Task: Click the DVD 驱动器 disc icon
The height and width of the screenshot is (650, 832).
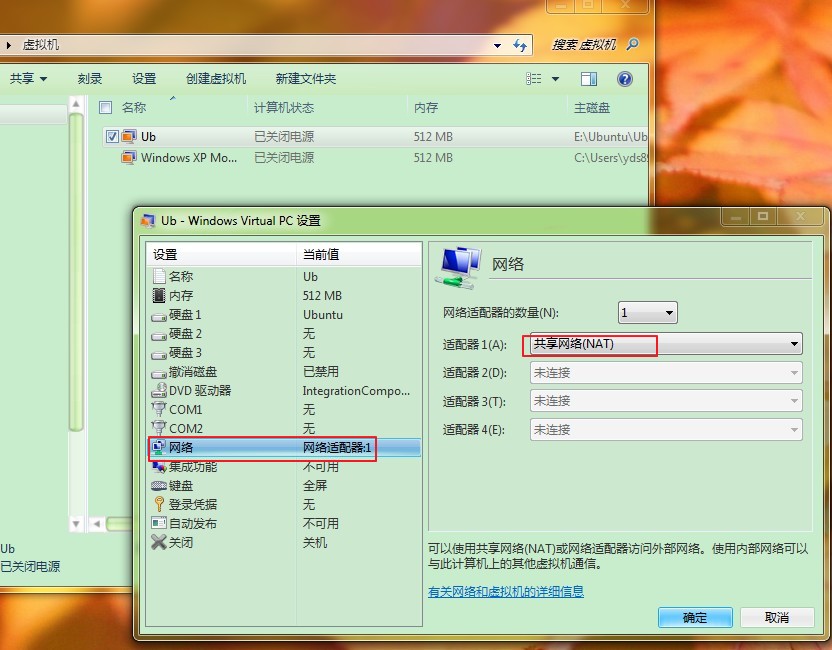Action: click(x=159, y=391)
